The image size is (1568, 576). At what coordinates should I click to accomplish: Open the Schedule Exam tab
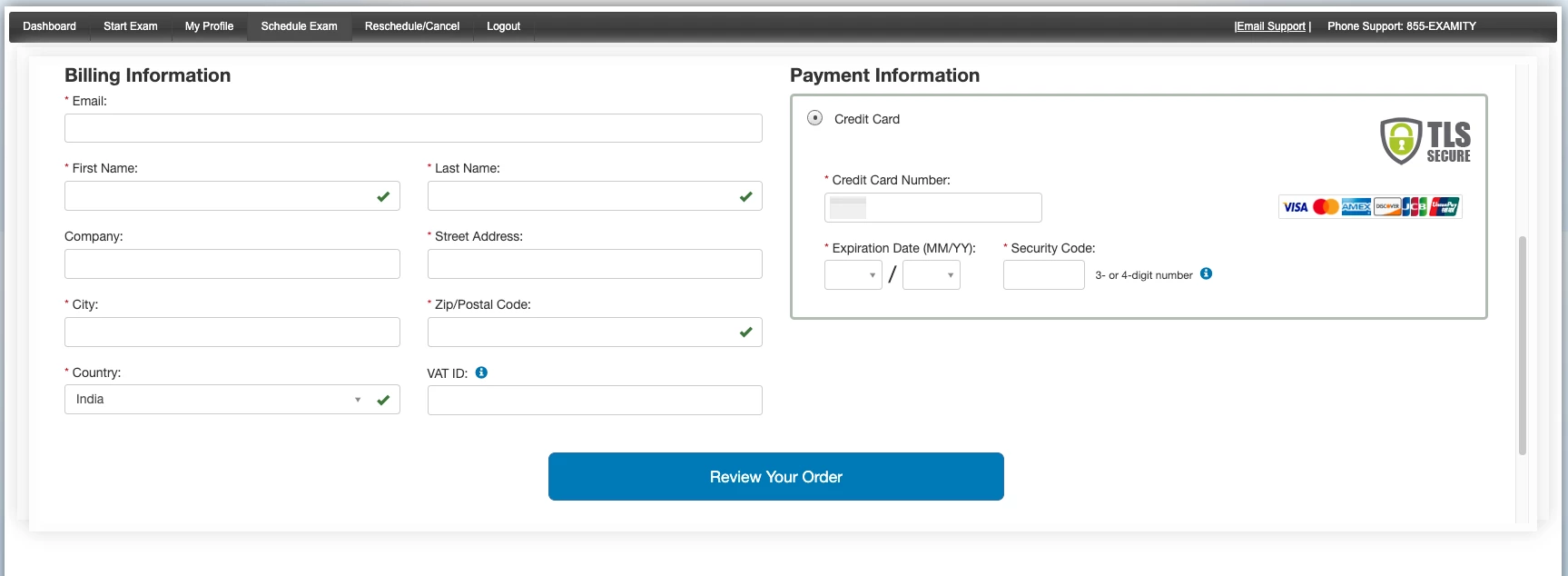(x=299, y=26)
